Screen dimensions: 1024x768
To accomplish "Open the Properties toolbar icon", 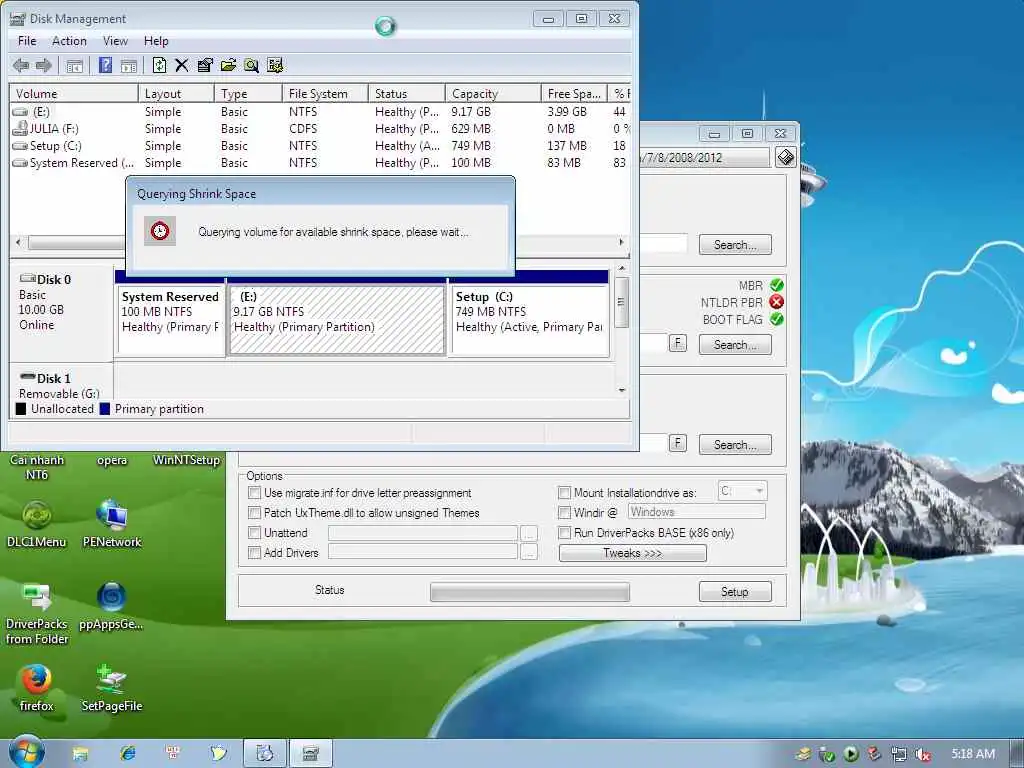I will click(205, 65).
